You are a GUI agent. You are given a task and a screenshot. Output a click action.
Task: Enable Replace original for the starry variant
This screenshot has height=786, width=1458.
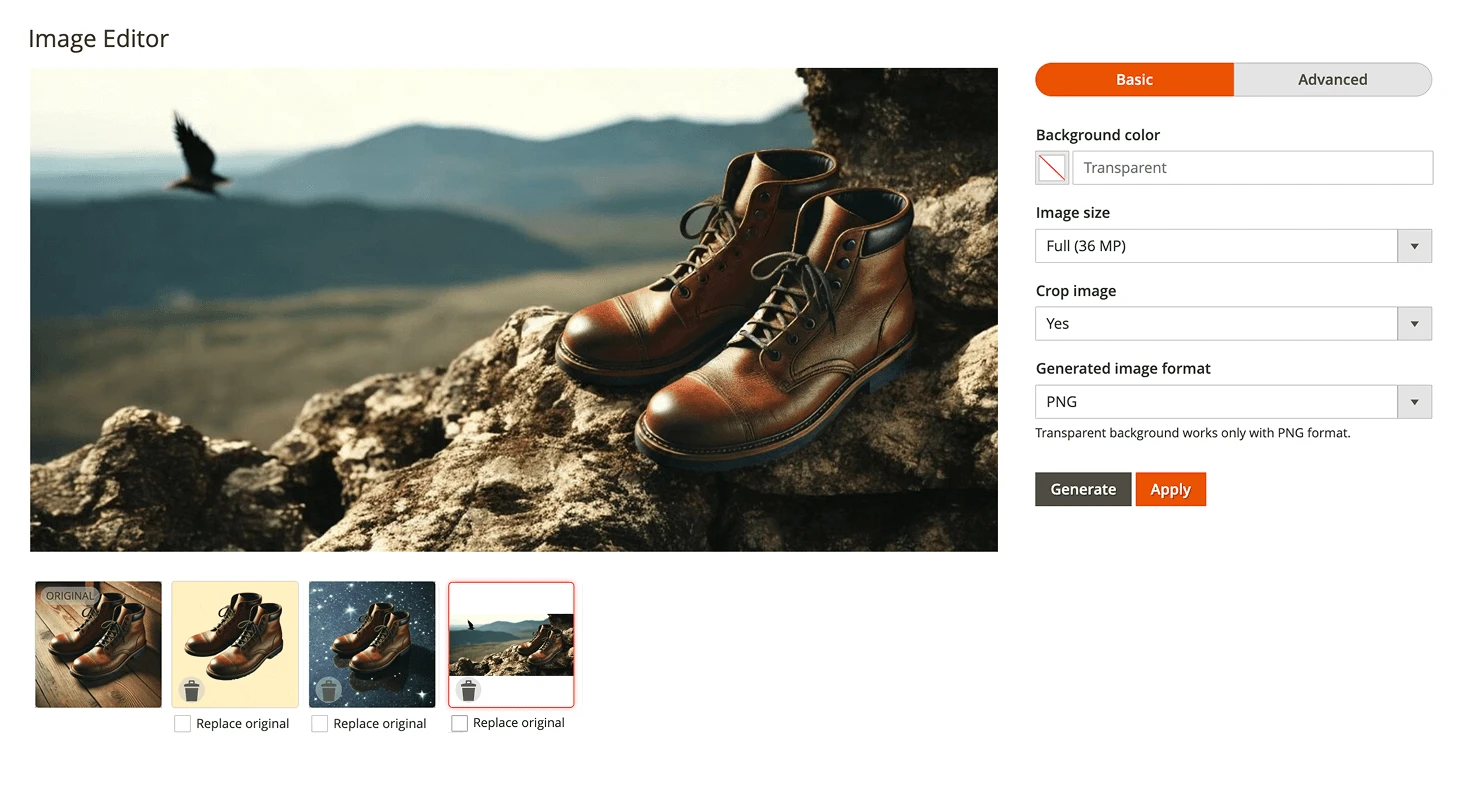coord(318,723)
